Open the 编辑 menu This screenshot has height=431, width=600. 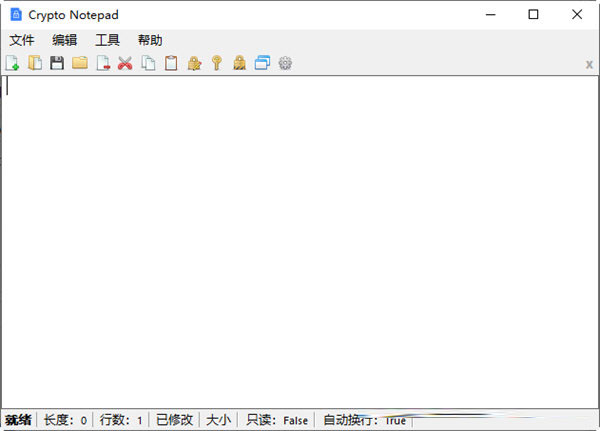coord(65,40)
